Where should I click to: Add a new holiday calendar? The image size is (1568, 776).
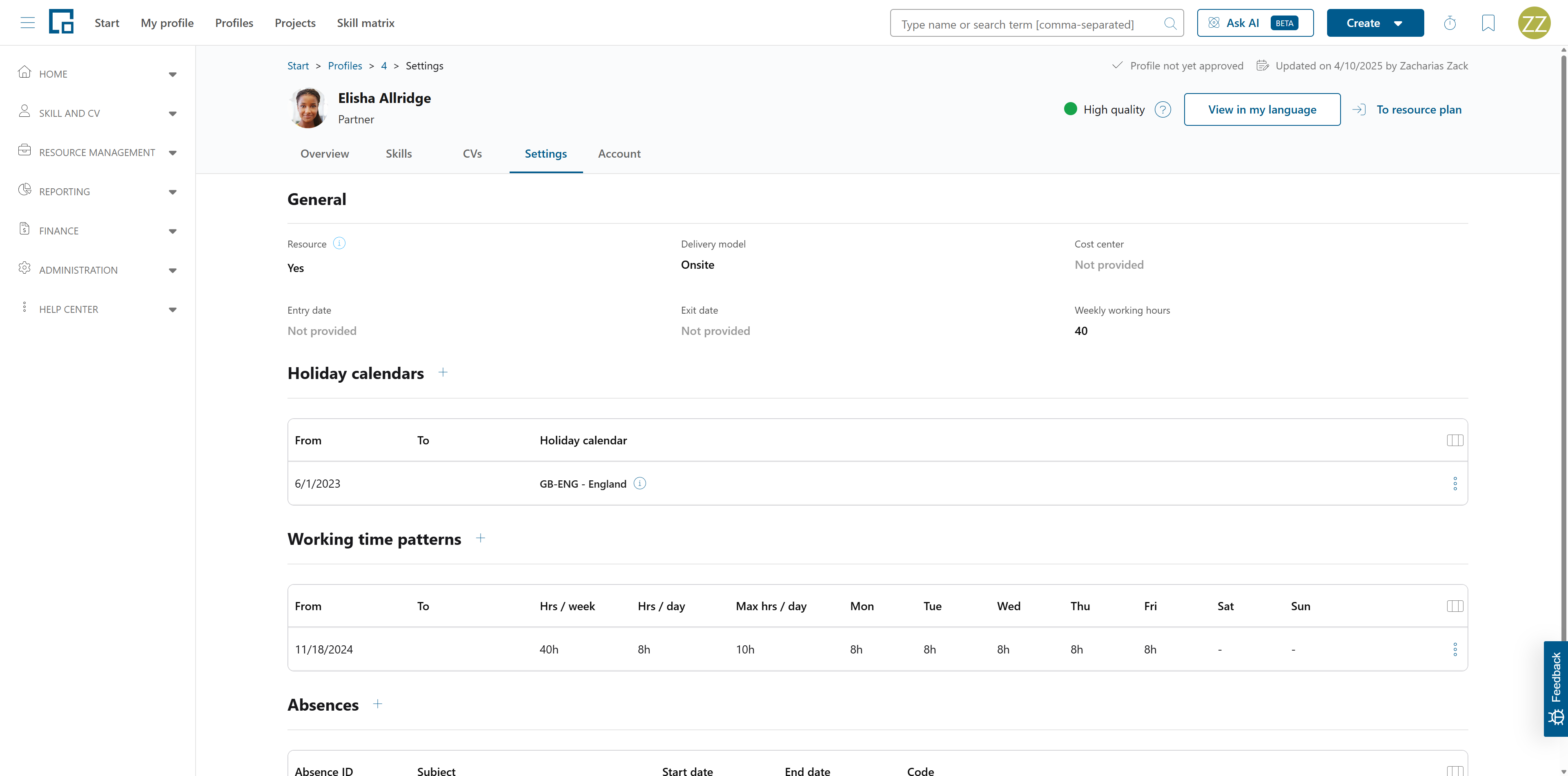[x=443, y=372]
